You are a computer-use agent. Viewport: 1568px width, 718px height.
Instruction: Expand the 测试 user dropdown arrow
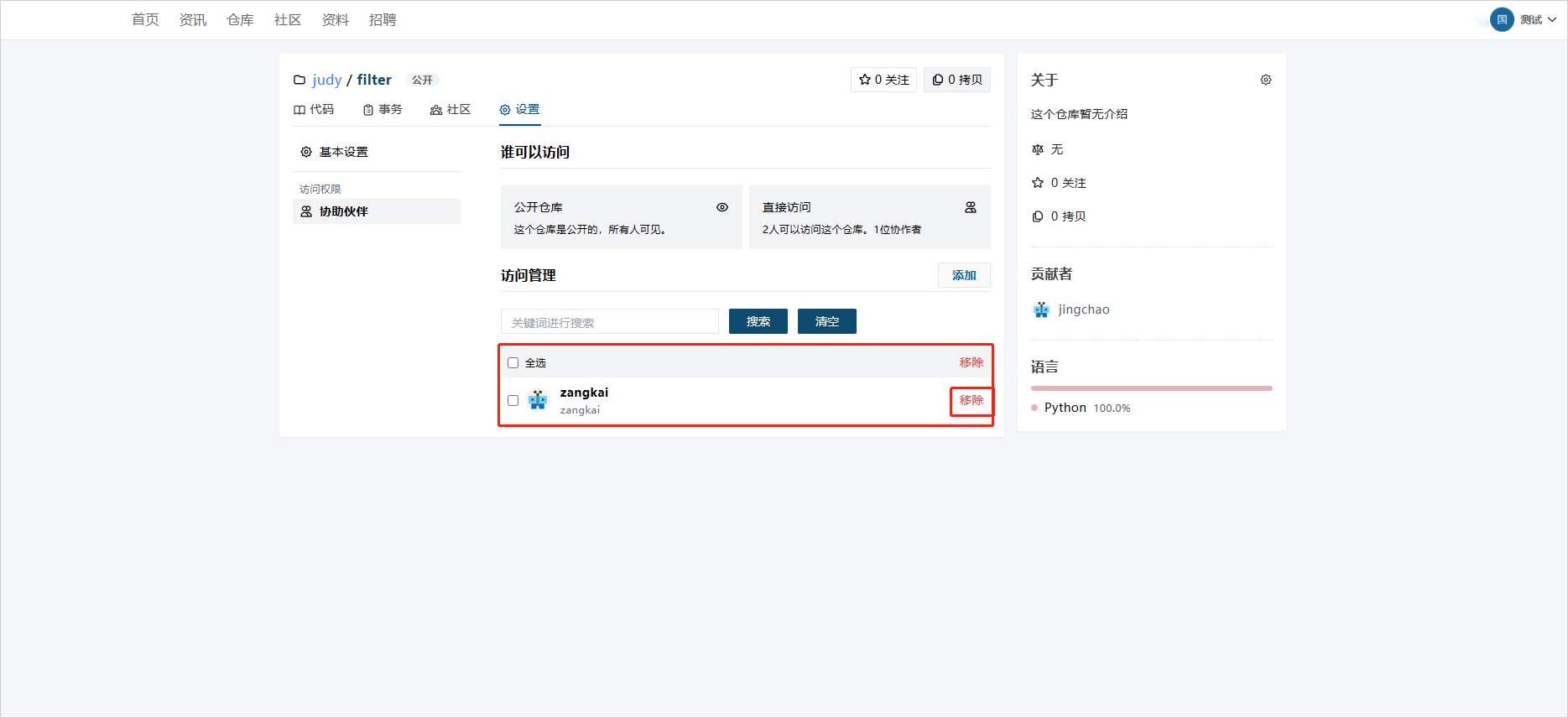coord(1552,20)
